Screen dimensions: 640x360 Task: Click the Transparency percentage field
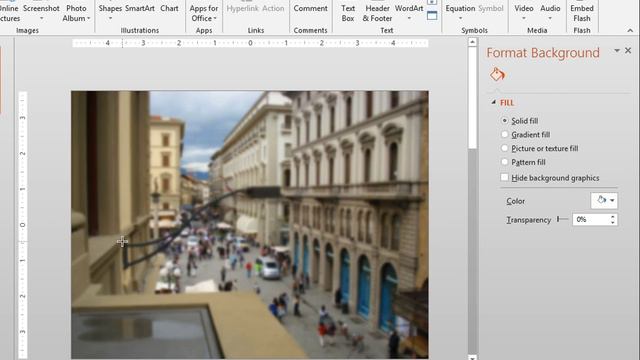point(591,220)
